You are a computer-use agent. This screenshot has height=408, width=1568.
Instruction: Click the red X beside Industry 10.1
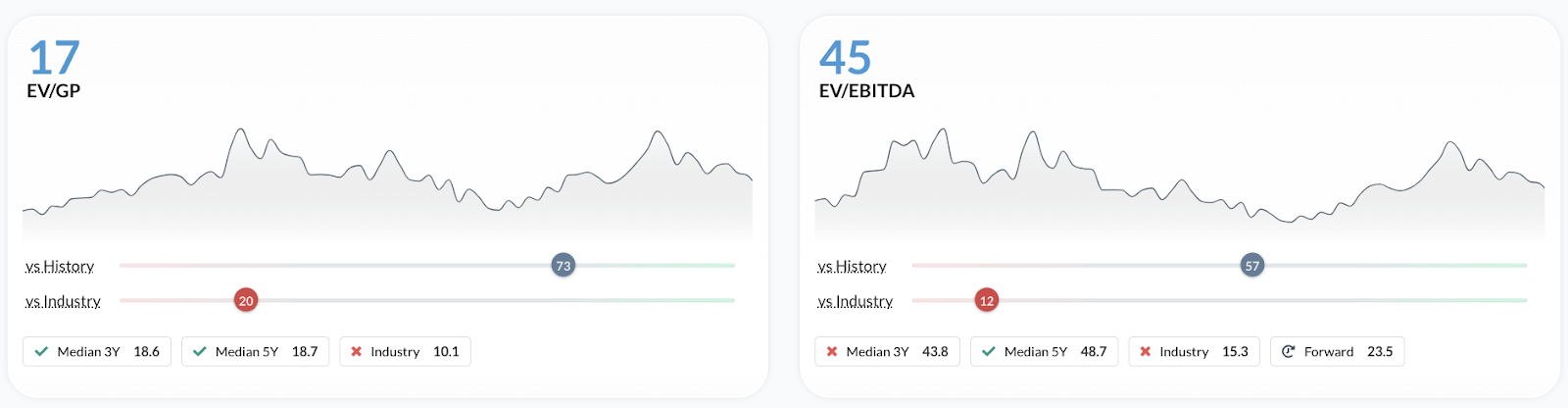357,351
